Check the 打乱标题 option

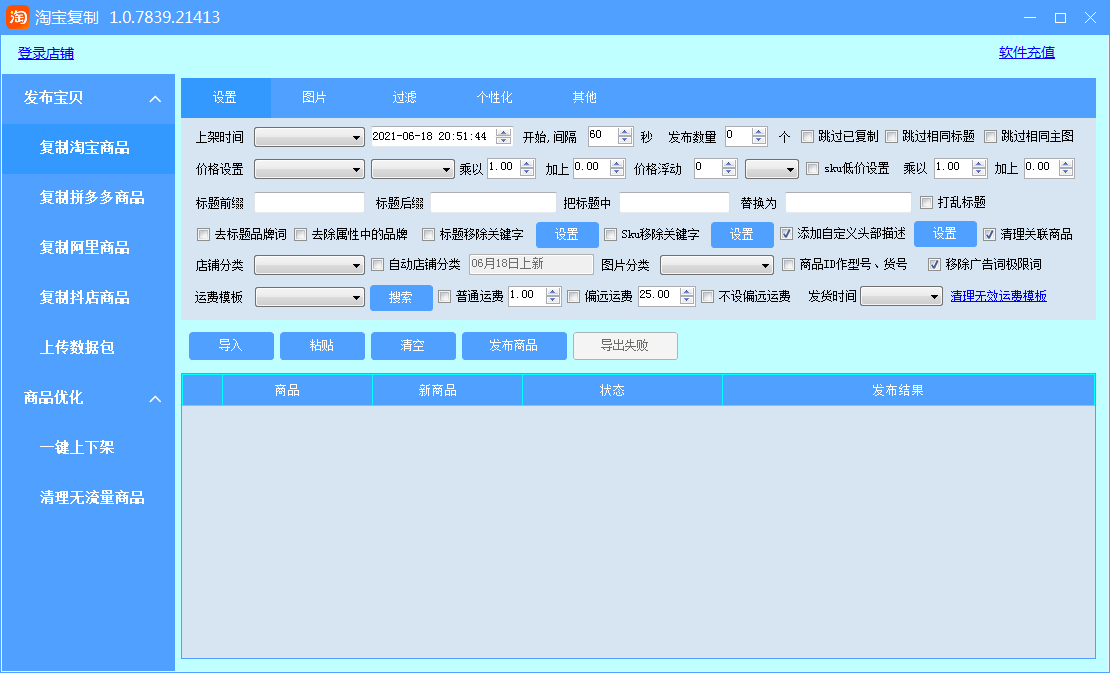point(927,202)
